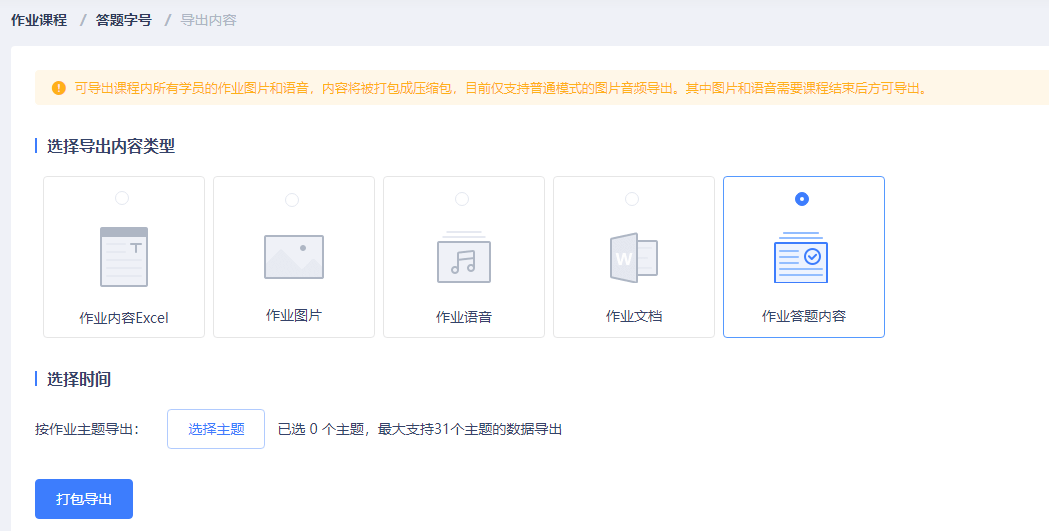Click the 选择时间 heading
This screenshot has width=1049, height=531.
tap(78, 379)
